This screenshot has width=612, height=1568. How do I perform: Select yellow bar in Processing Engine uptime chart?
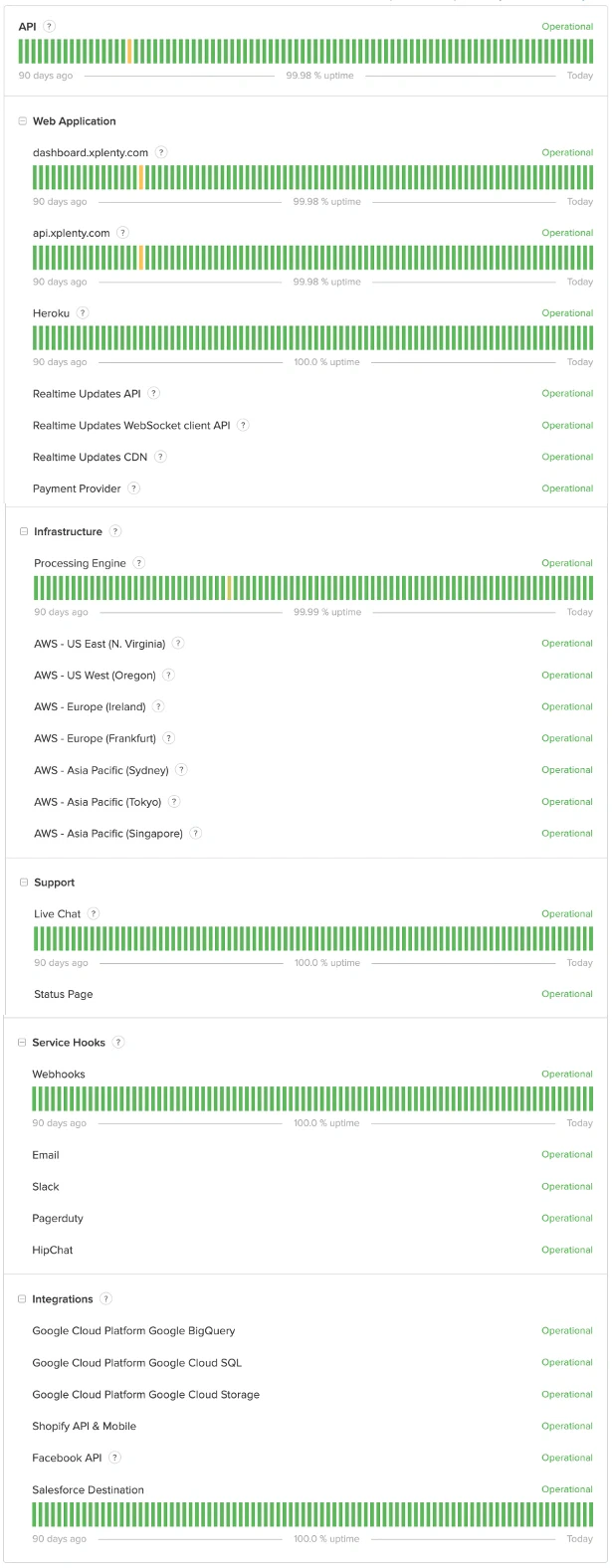[x=229, y=588]
